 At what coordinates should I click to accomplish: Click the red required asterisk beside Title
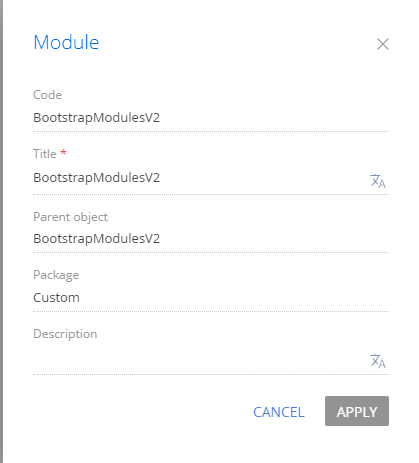[x=63, y=153]
